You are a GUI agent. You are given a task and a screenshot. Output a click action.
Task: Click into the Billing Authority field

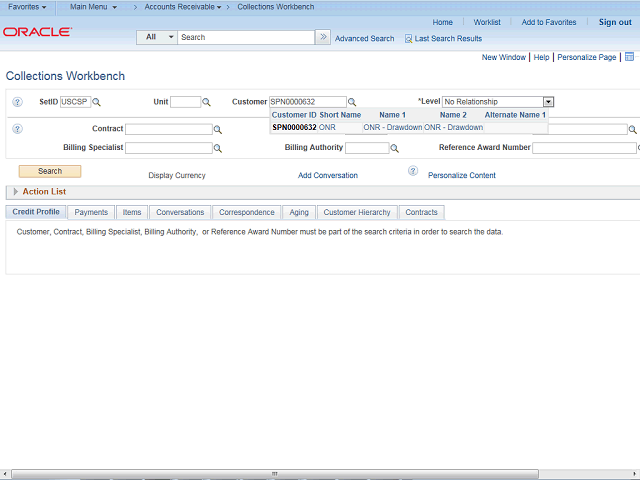tap(367, 148)
